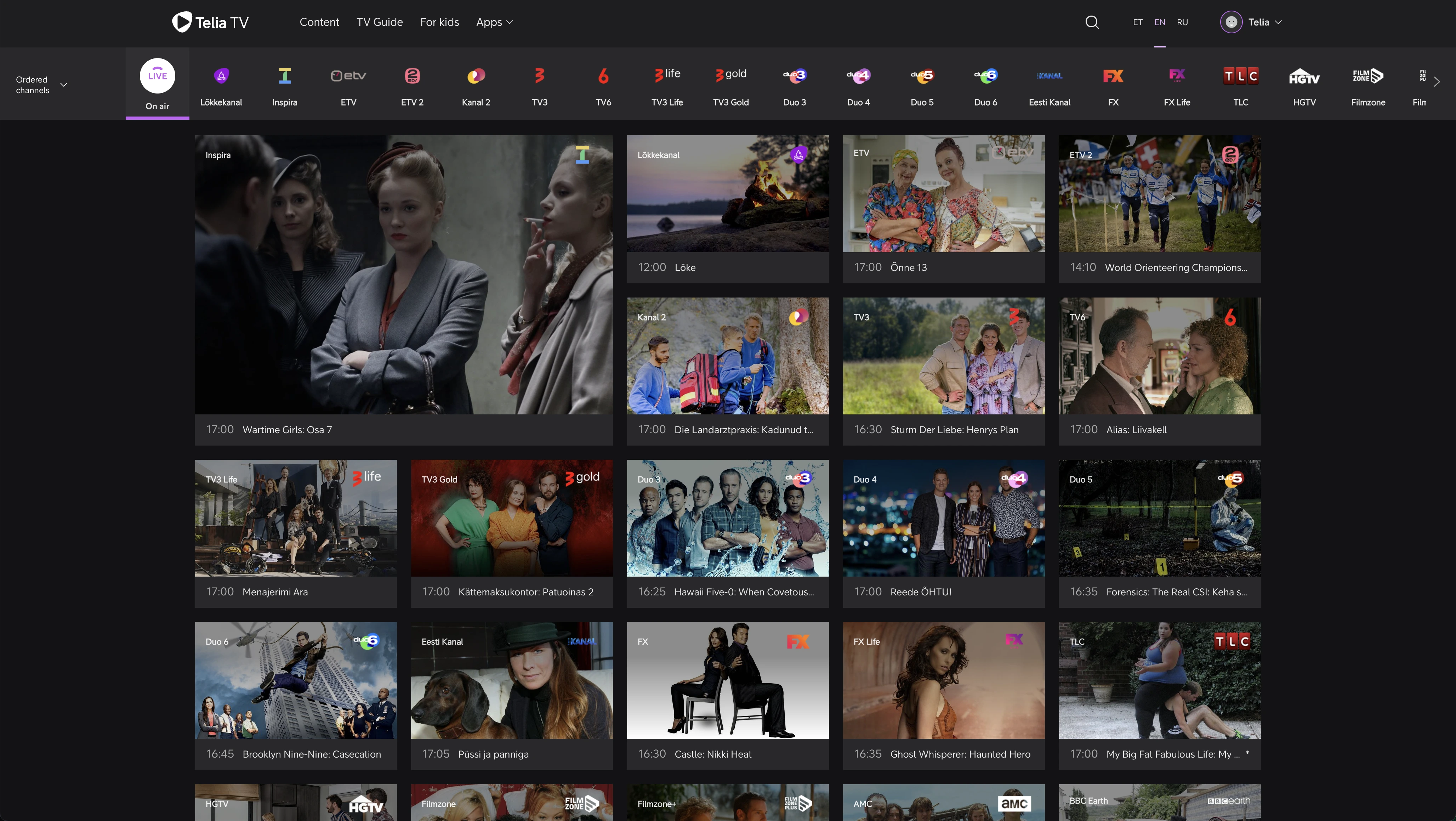Open Alias: Liivakell card on TV6
Screen dimensions: 1456x821
click(x=1159, y=372)
